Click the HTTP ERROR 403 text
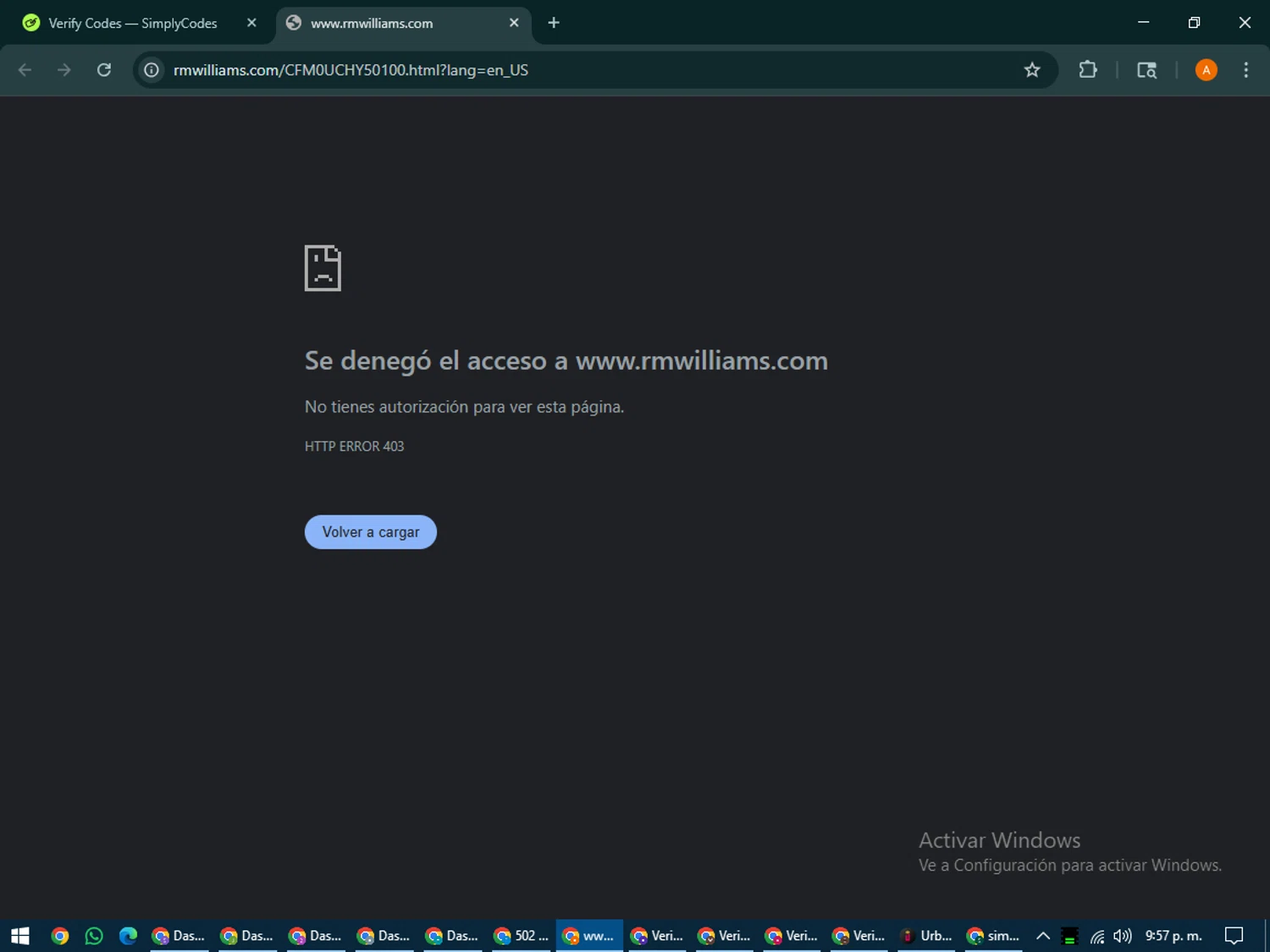Viewport: 1270px width, 952px height. [x=355, y=446]
